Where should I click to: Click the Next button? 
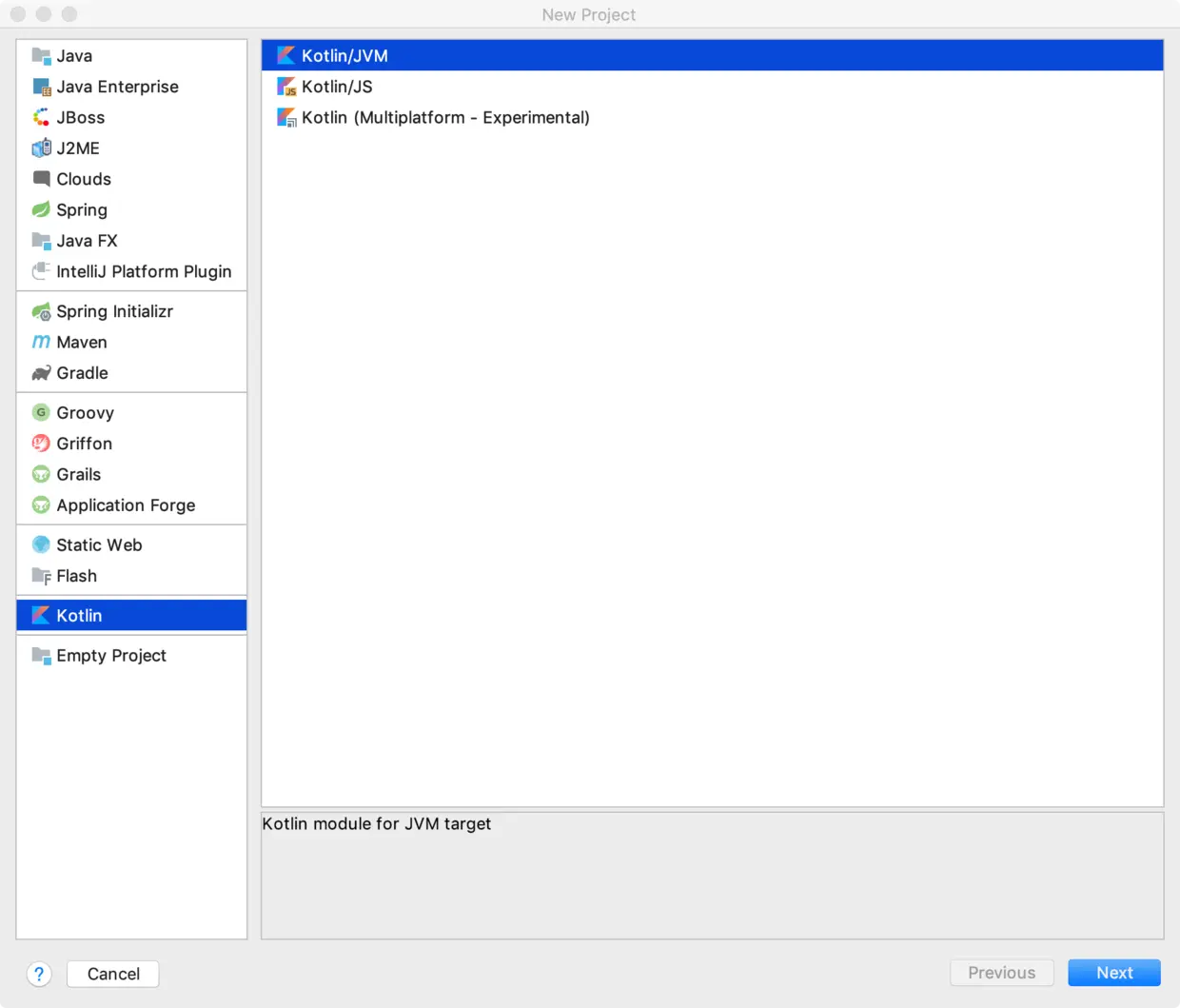tap(1114, 973)
